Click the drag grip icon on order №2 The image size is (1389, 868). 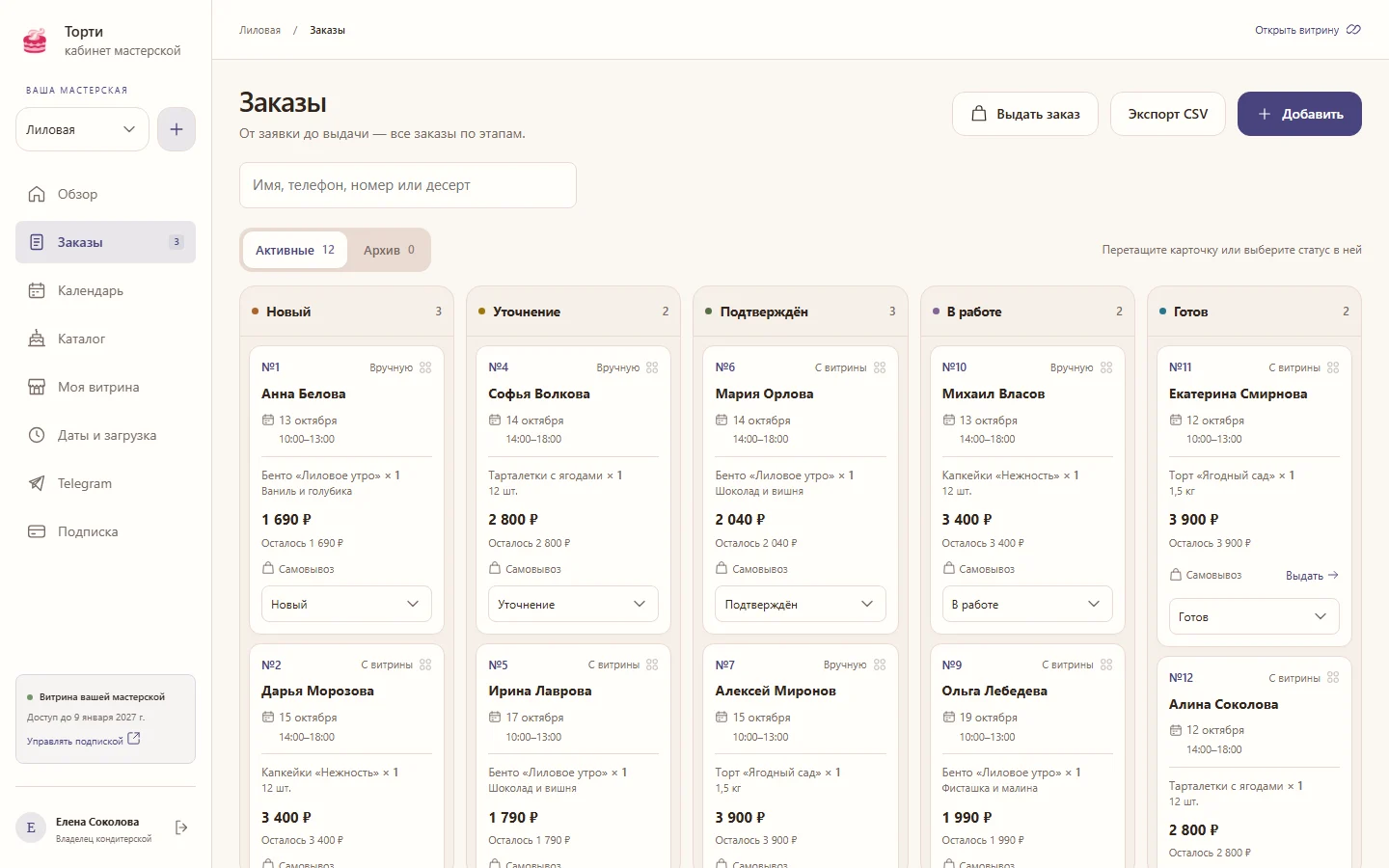(425, 665)
